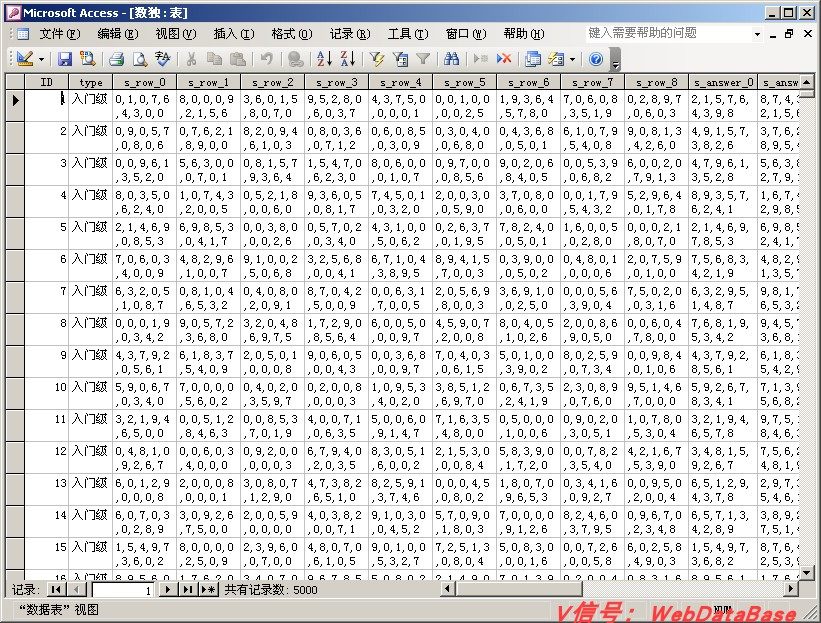Open the database window icon
This screenshot has height=623, width=821.
tap(532, 59)
